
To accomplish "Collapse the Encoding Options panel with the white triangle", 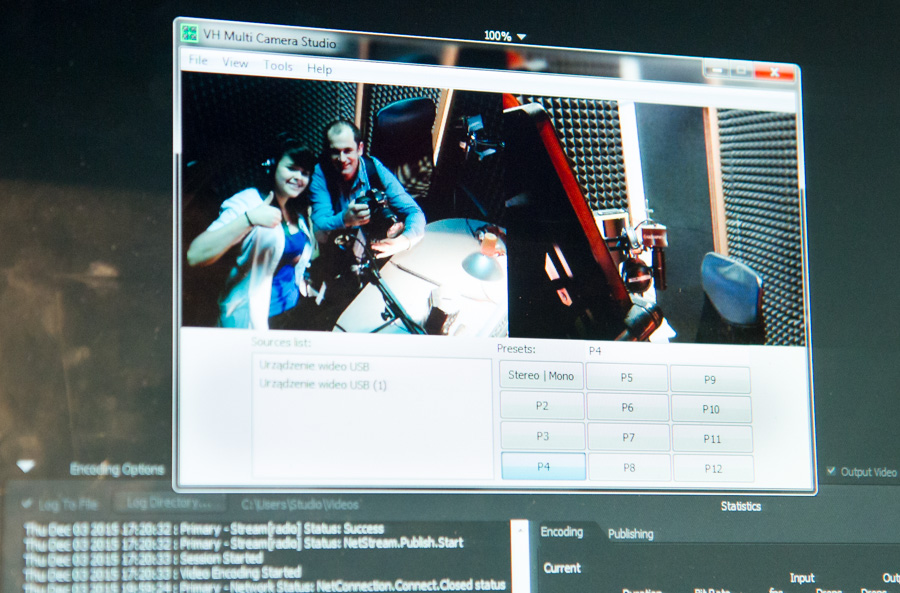I will click(26, 466).
